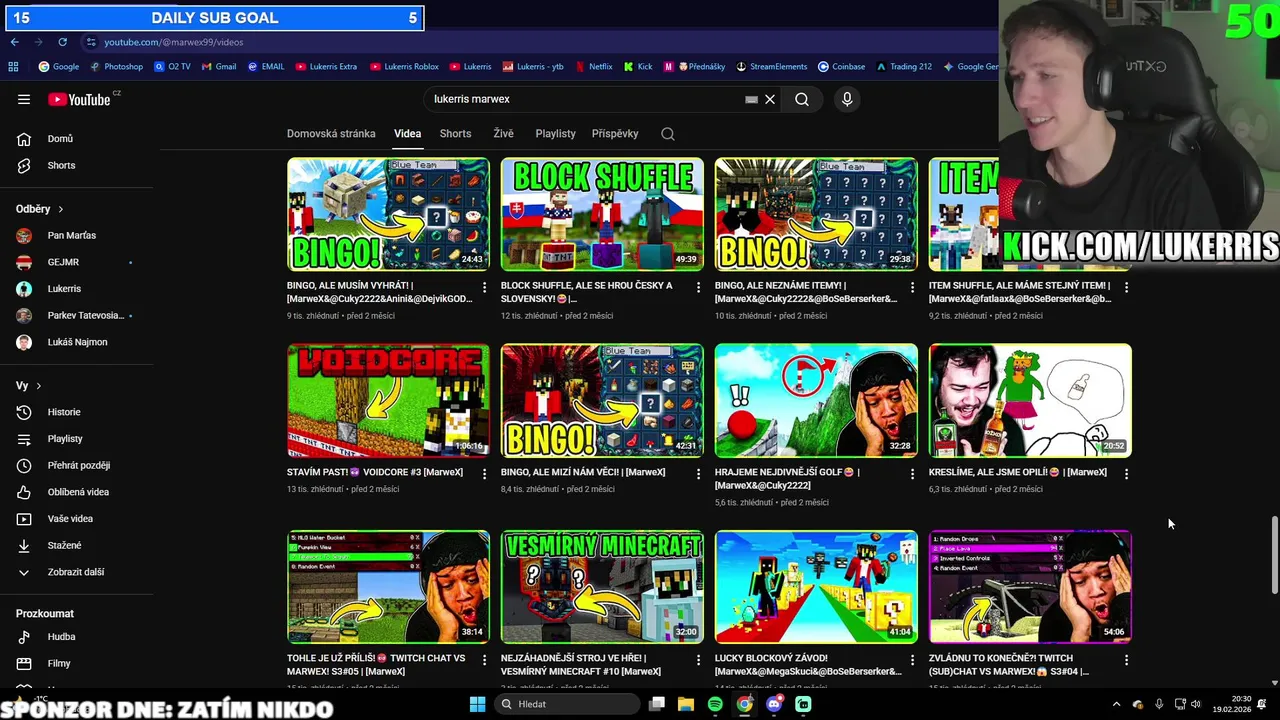
Task: Open the Příspěvky tab
Action: pyautogui.click(x=615, y=134)
